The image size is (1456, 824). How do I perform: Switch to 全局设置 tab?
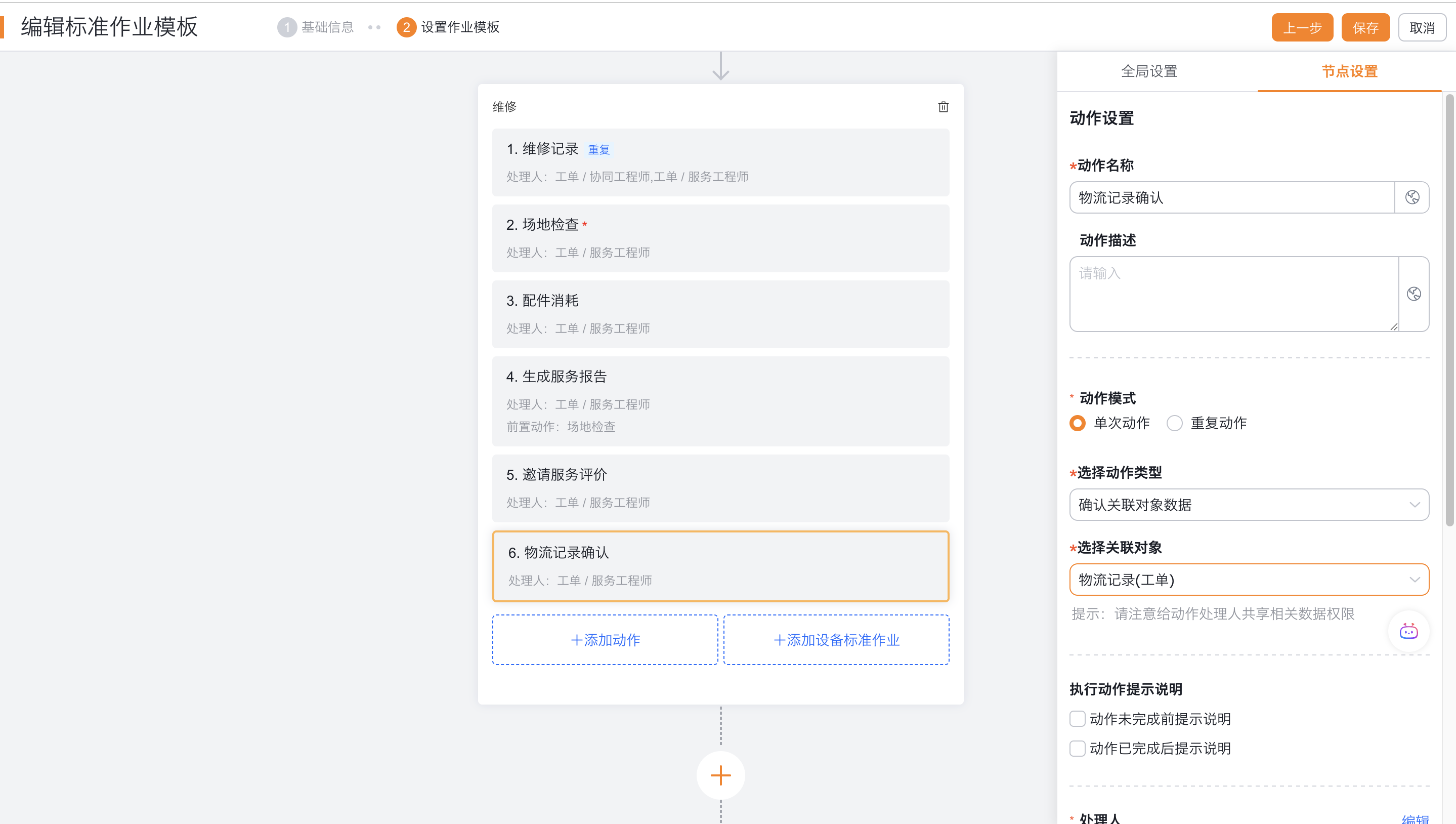(x=1149, y=71)
